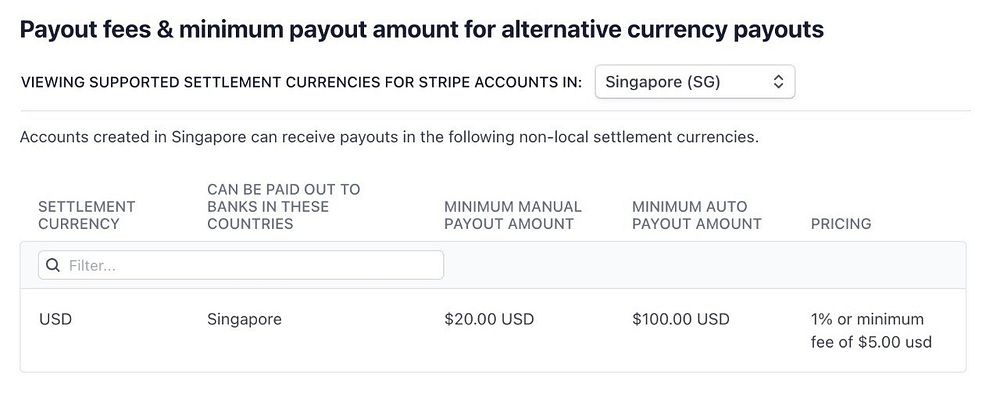Screen dimensions: 1000x405
Task: Click the 'Viewing supported settlement currencies' label
Action: [301, 83]
